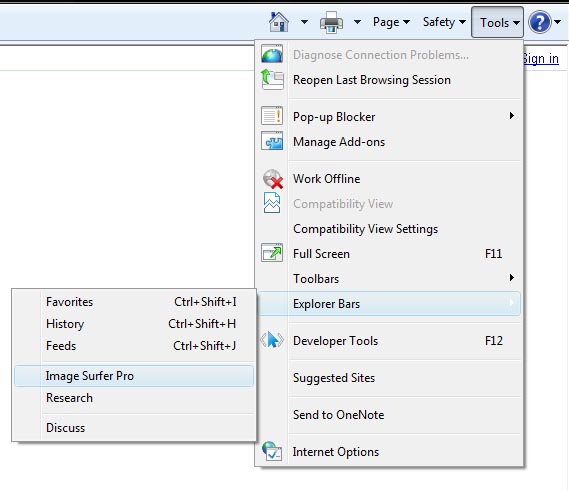Click the blue Help question mark icon
This screenshot has width=569, height=491.
[x=540, y=22]
